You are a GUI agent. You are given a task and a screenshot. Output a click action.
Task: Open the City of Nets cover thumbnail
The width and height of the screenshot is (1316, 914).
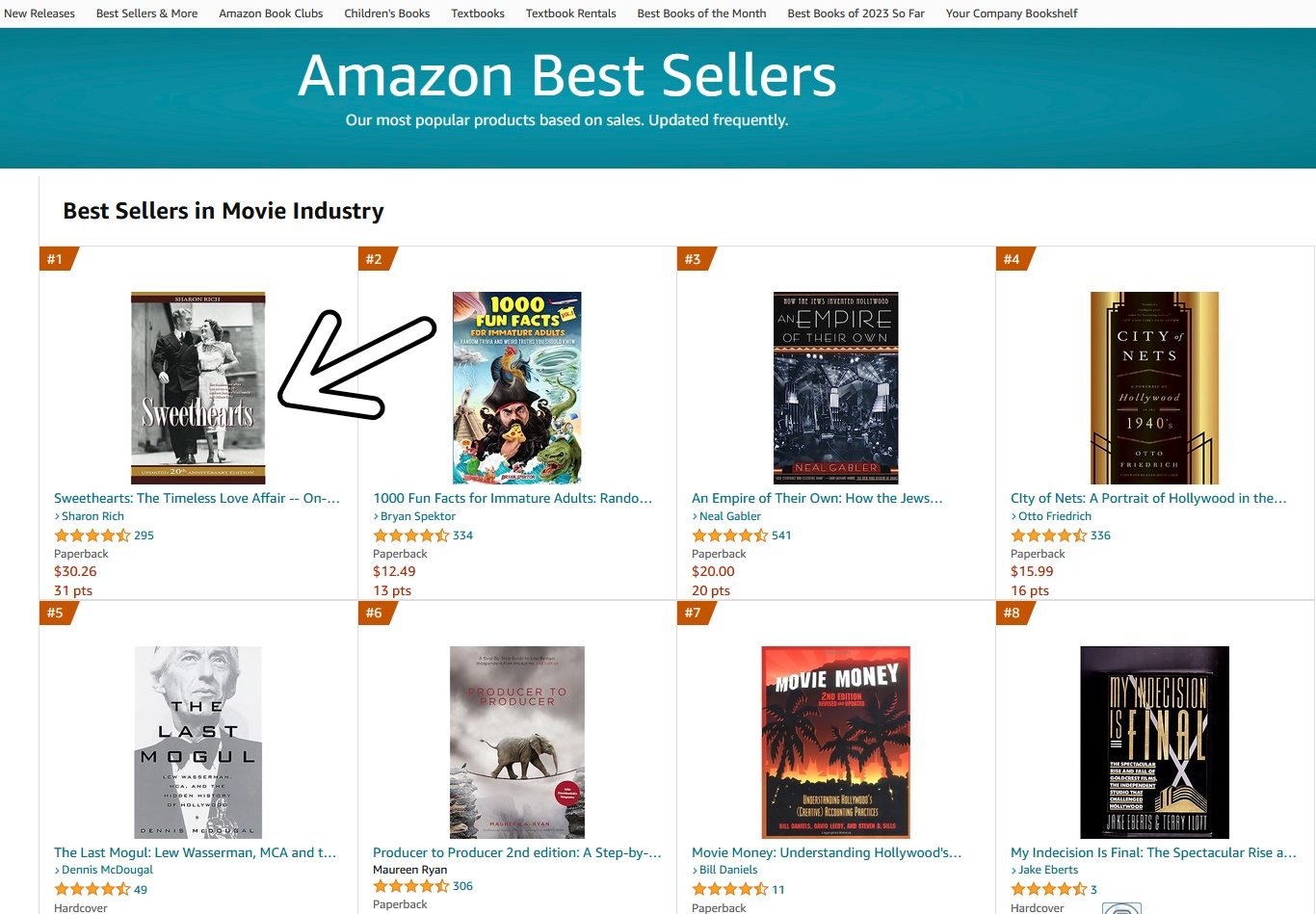pos(1154,387)
